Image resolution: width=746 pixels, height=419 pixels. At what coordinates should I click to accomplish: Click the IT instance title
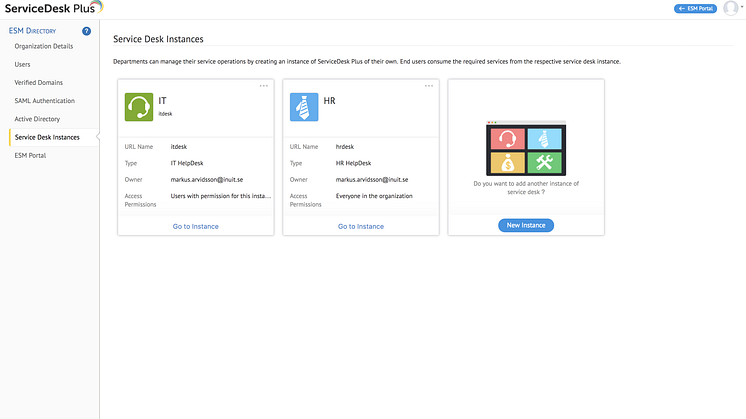(x=162, y=101)
